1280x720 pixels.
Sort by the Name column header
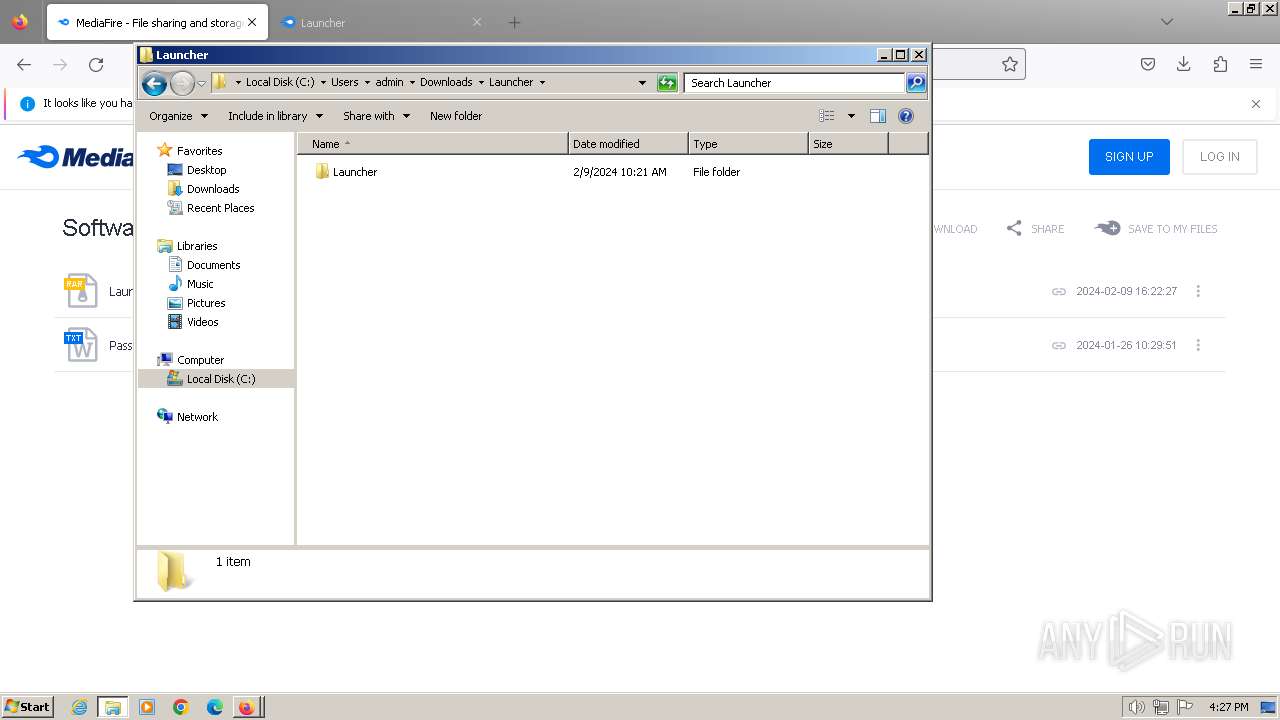(433, 144)
